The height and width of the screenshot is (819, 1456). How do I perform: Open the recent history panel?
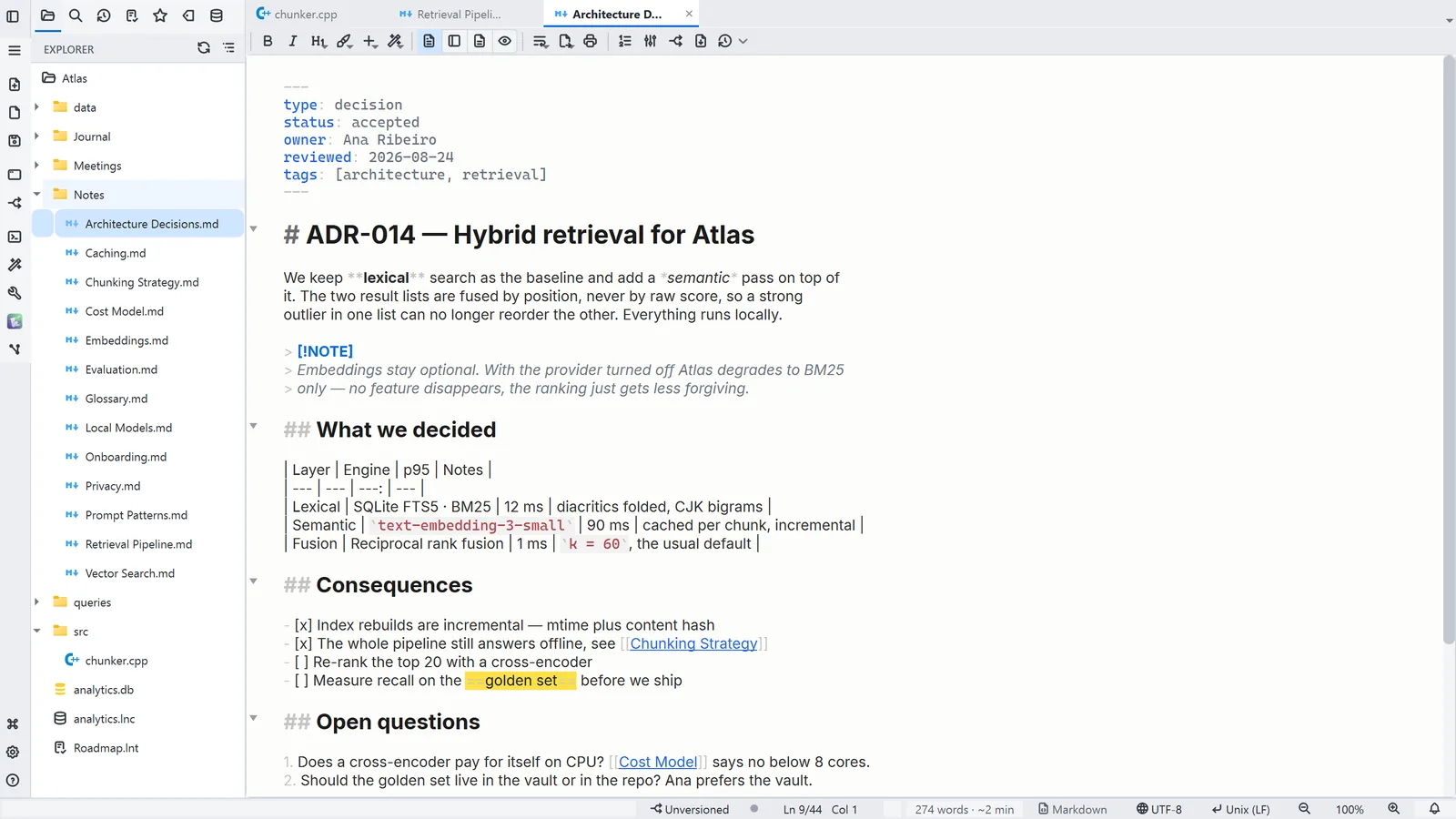(x=104, y=15)
